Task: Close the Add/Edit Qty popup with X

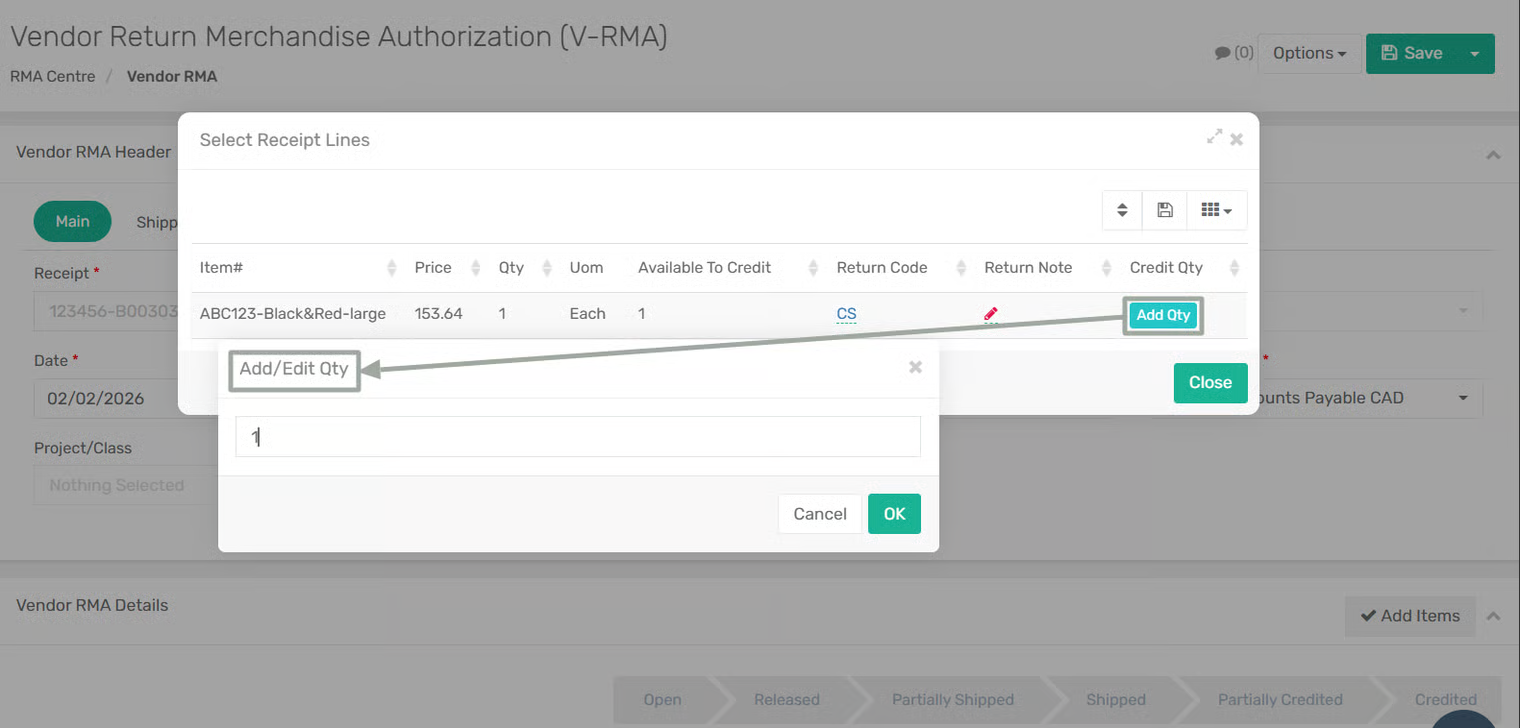Action: pyautogui.click(x=915, y=367)
